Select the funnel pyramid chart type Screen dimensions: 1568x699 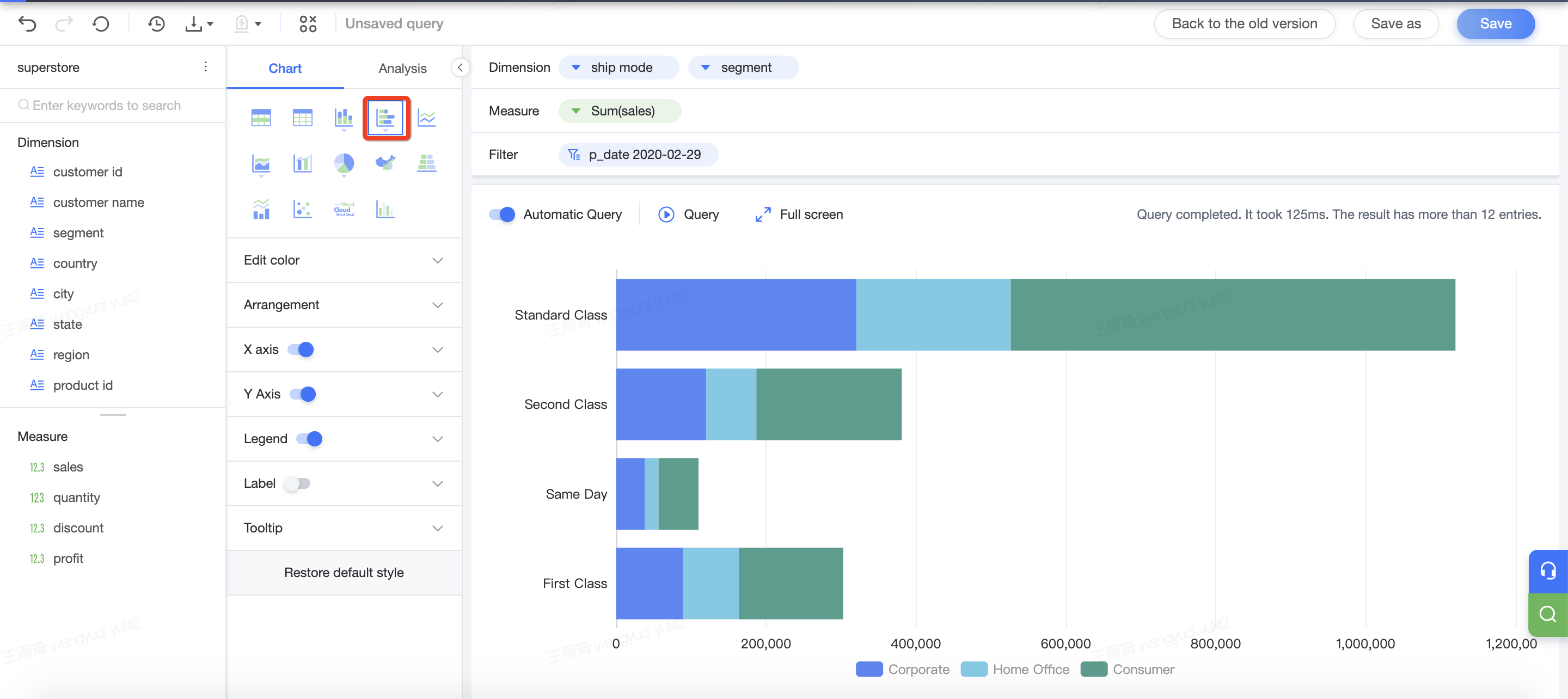pos(427,163)
